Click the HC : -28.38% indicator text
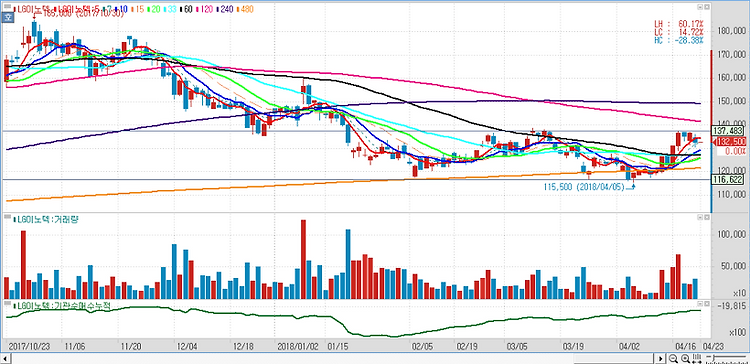 679,40
